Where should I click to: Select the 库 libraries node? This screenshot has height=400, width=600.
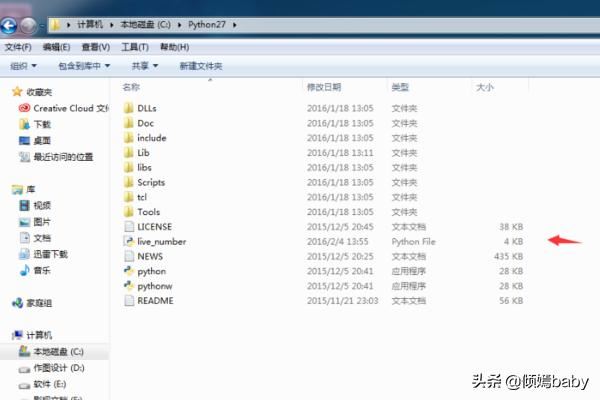point(31,189)
